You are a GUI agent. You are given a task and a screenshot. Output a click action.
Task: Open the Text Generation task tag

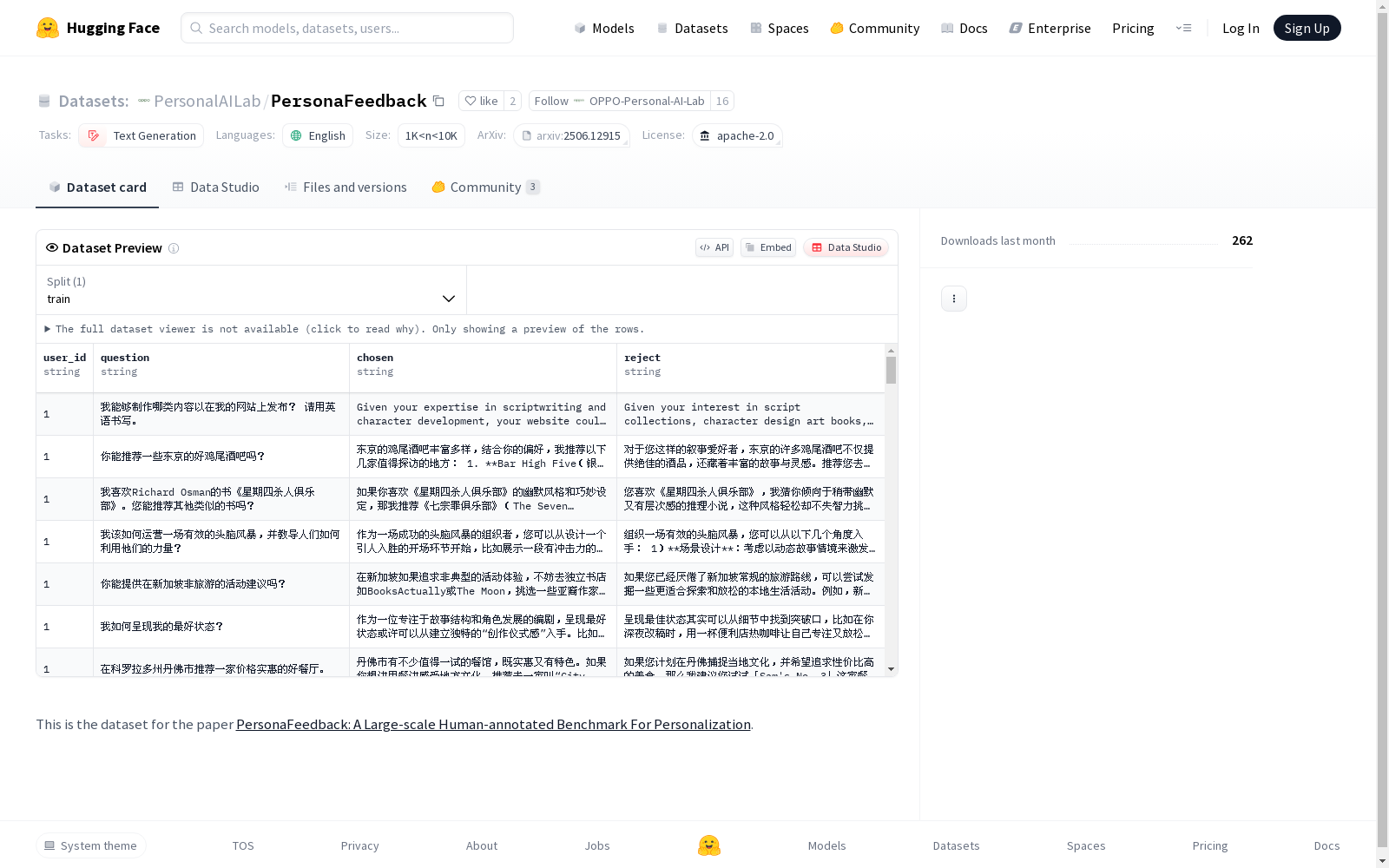142,135
